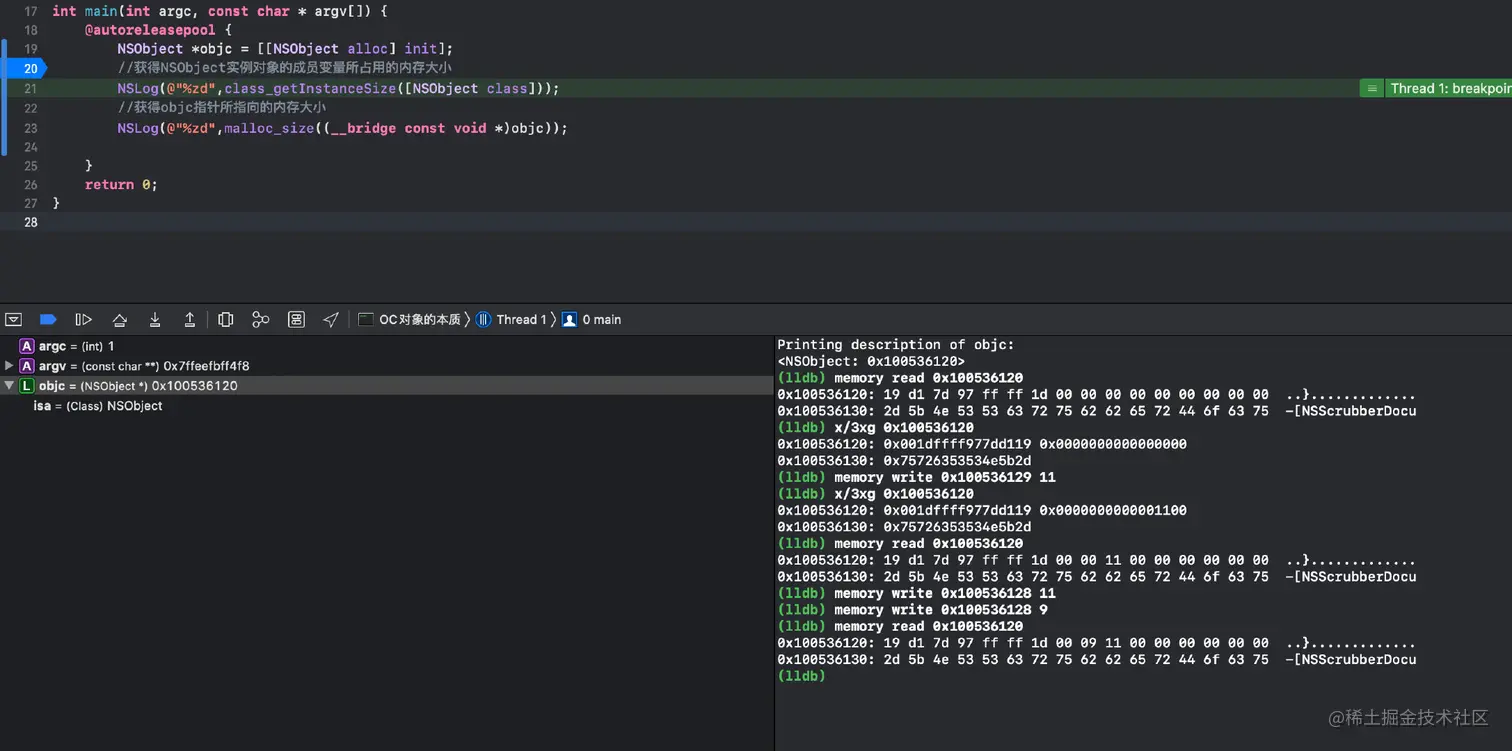Viewport: 1512px width, 751px height.
Task: Click the 'NSObject *objc' declaration line
Action: coord(285,49)
